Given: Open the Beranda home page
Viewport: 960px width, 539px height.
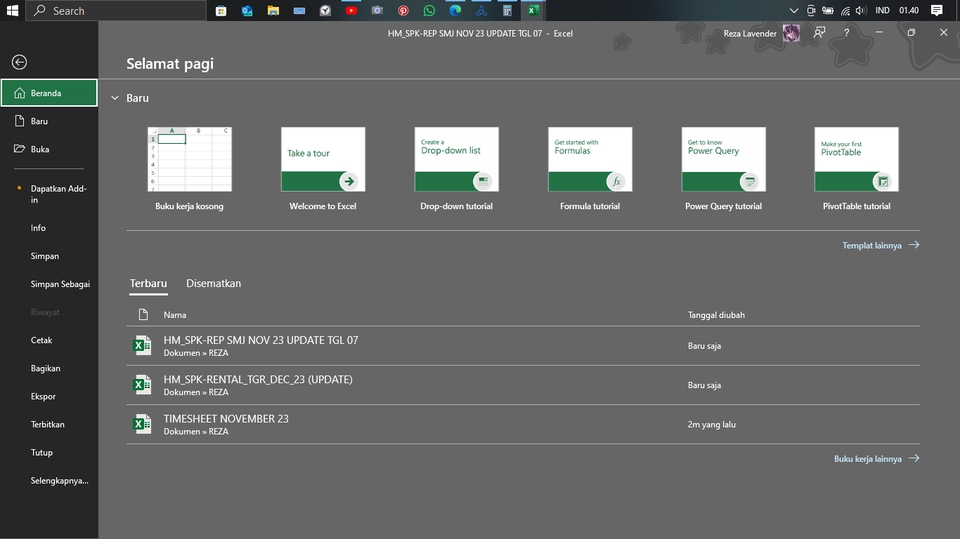Looking at the screenshot, I should [49, 93].
